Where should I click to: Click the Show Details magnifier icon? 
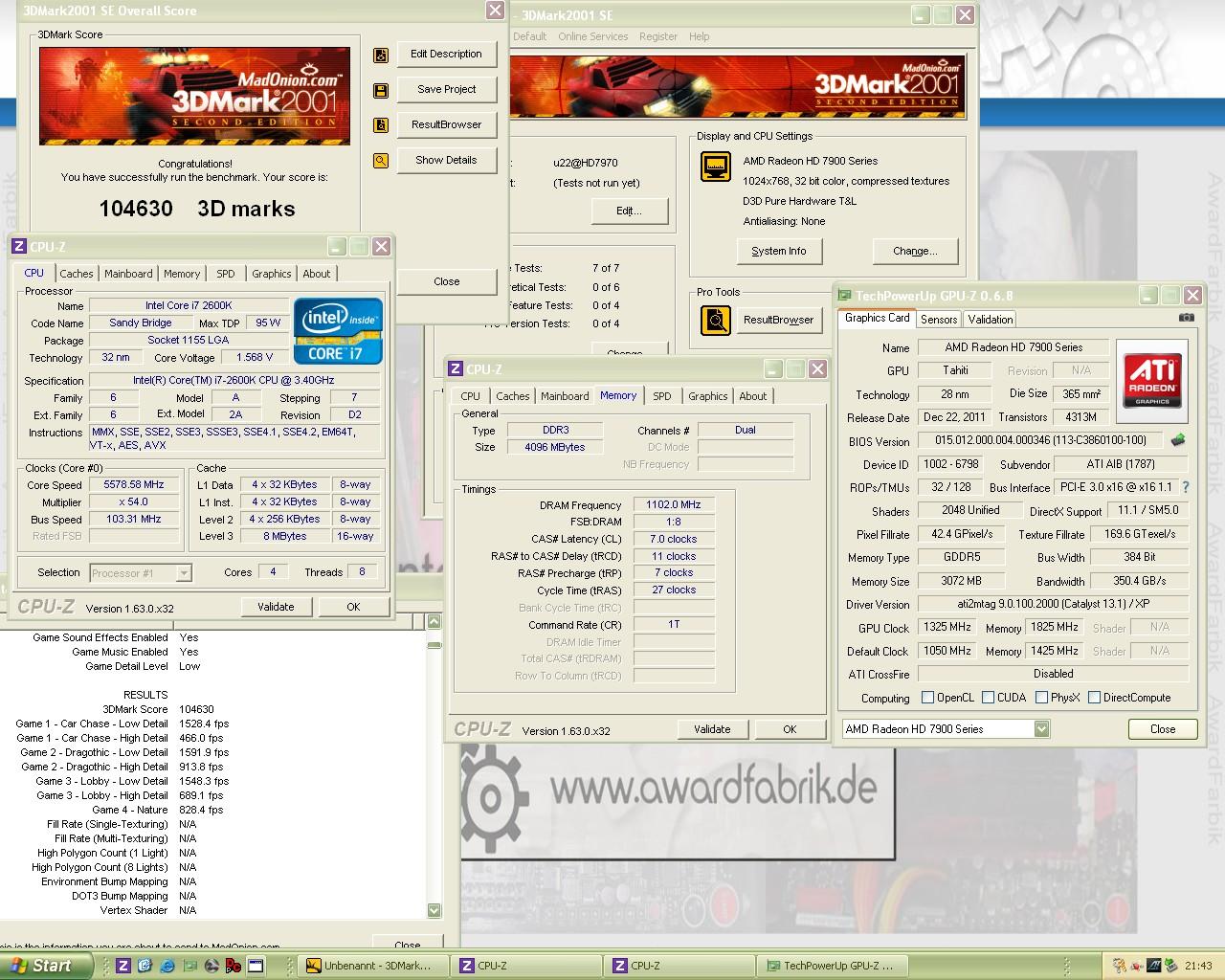[x=381, y=161]
